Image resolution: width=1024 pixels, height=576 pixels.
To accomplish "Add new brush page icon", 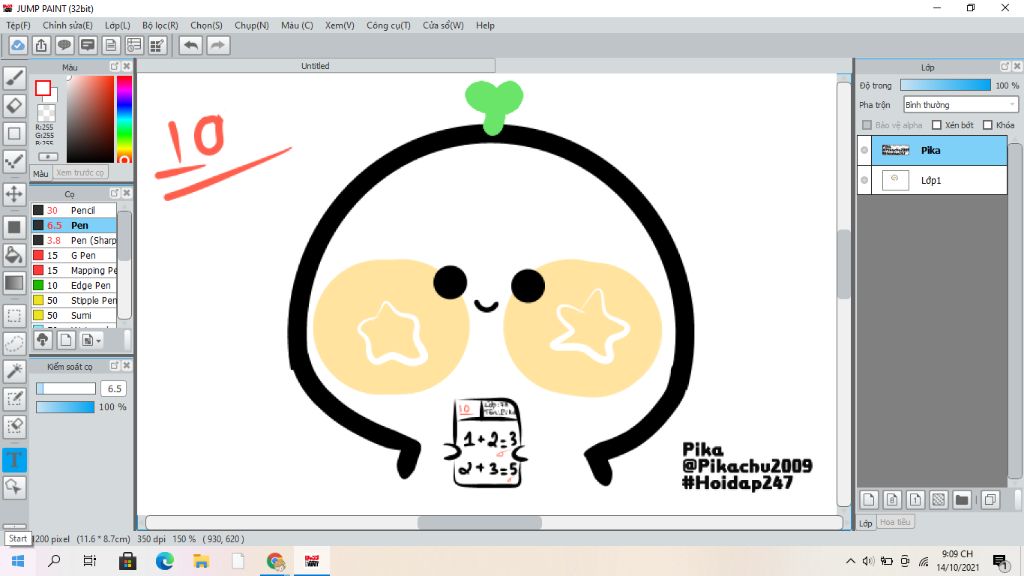I will pyautogui.click(x=66, y=340).
